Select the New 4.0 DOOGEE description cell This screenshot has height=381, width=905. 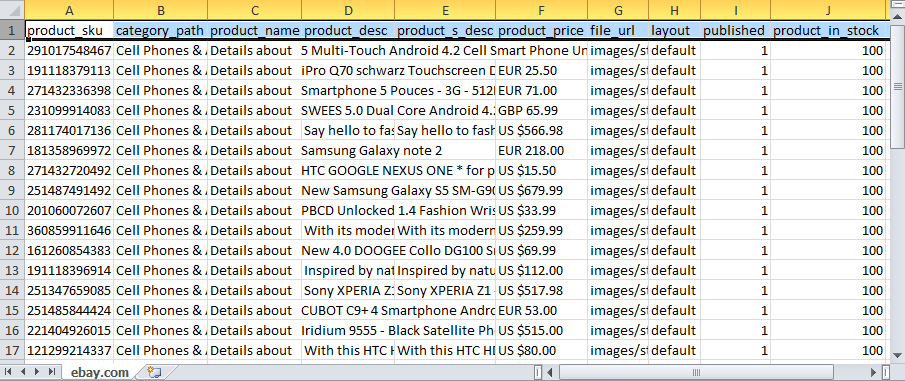coord(348,251)
